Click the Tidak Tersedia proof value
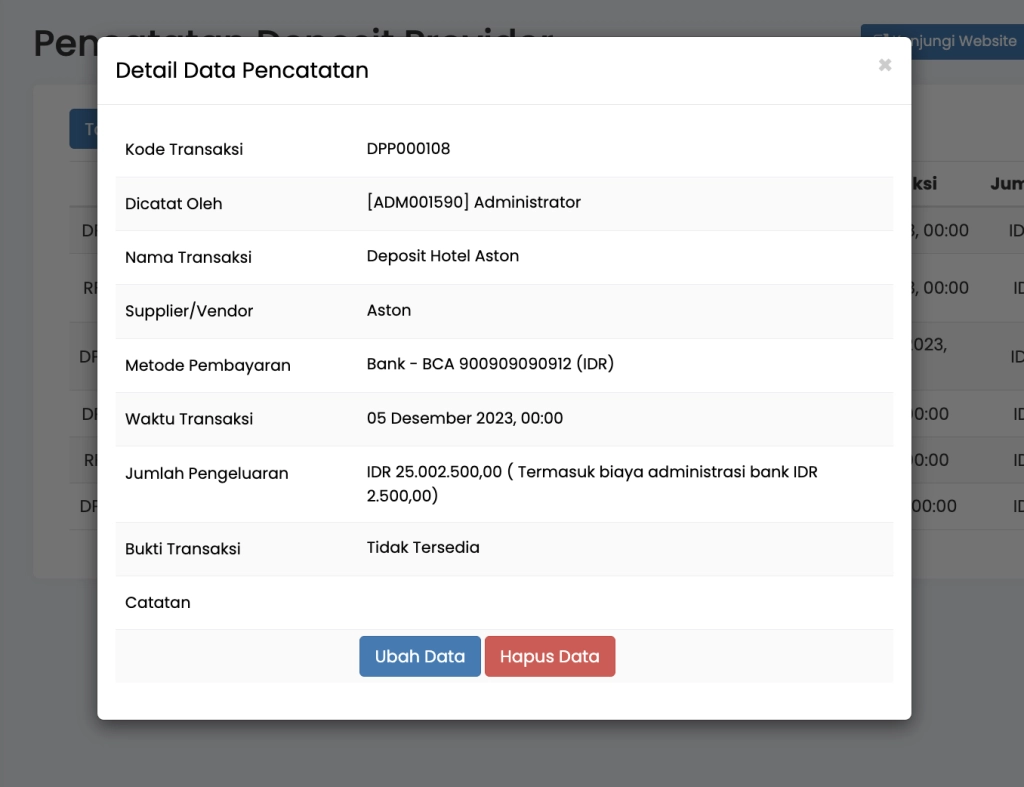Viewport: 1024px width, 787px height. [423, 548]
